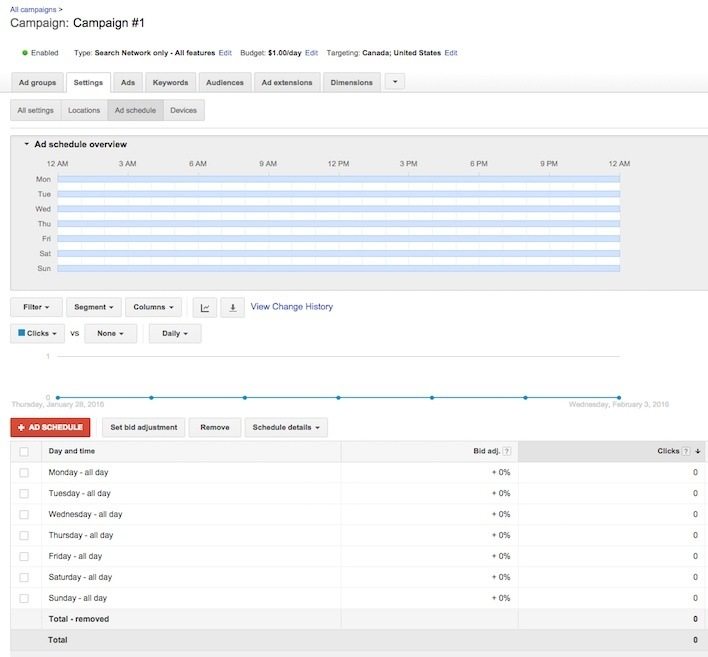This screenshot has width=708, height=657.
Task: Click the Saturday +0% bid adjustment cell
Action: (x=501, y=578)
